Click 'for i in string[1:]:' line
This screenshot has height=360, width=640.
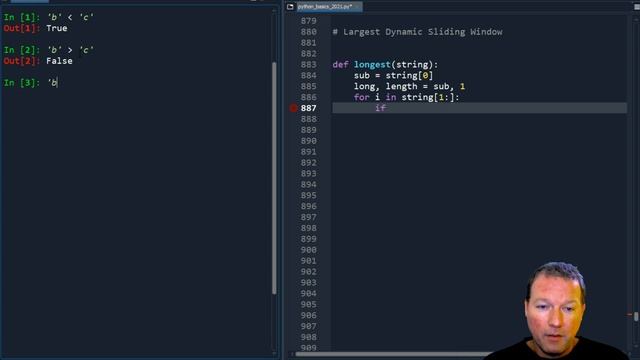coord(406,98)
